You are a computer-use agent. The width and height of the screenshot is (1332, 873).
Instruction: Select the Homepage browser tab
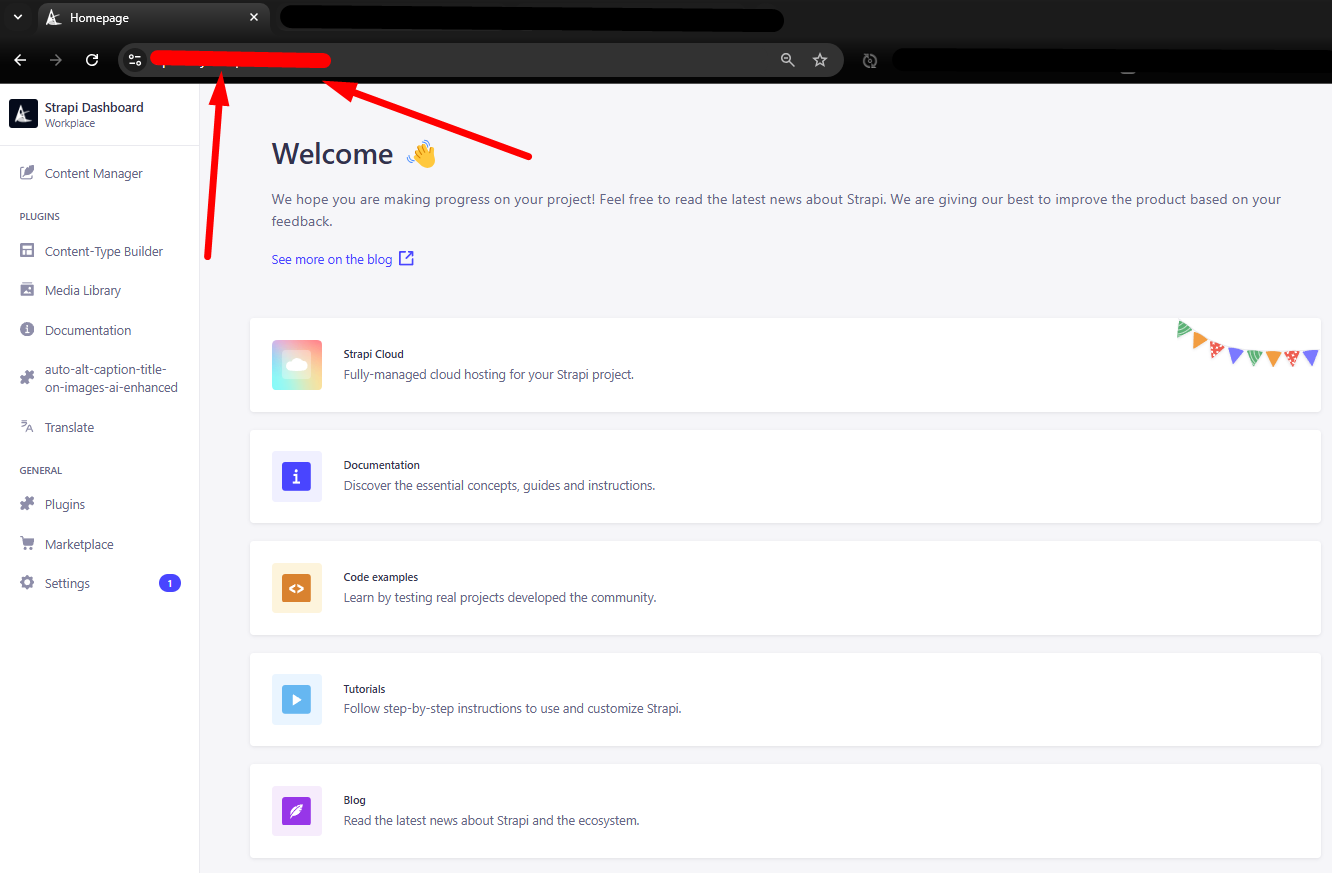(x=153, y=18)
